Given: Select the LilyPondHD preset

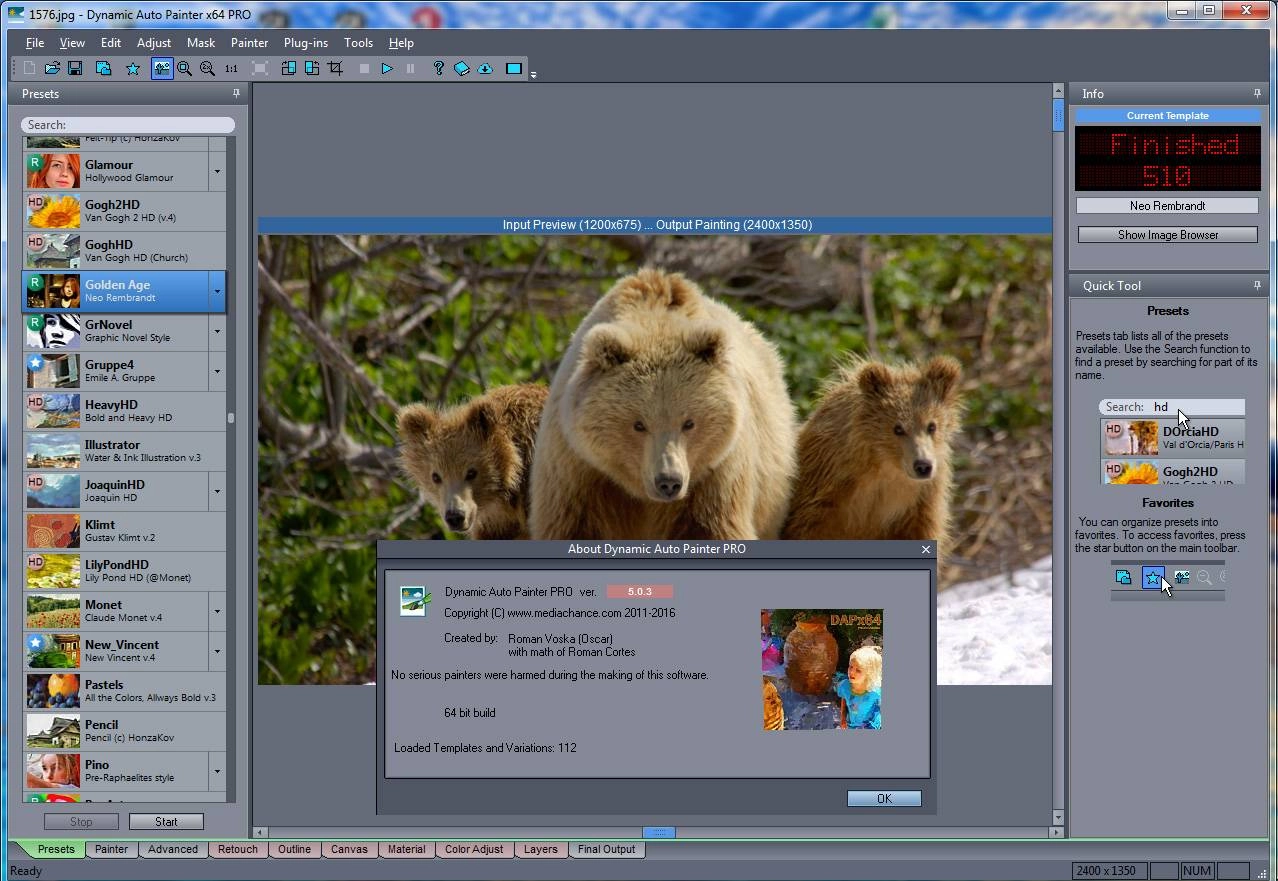Looking at the screenshot, I should (125, 571).
